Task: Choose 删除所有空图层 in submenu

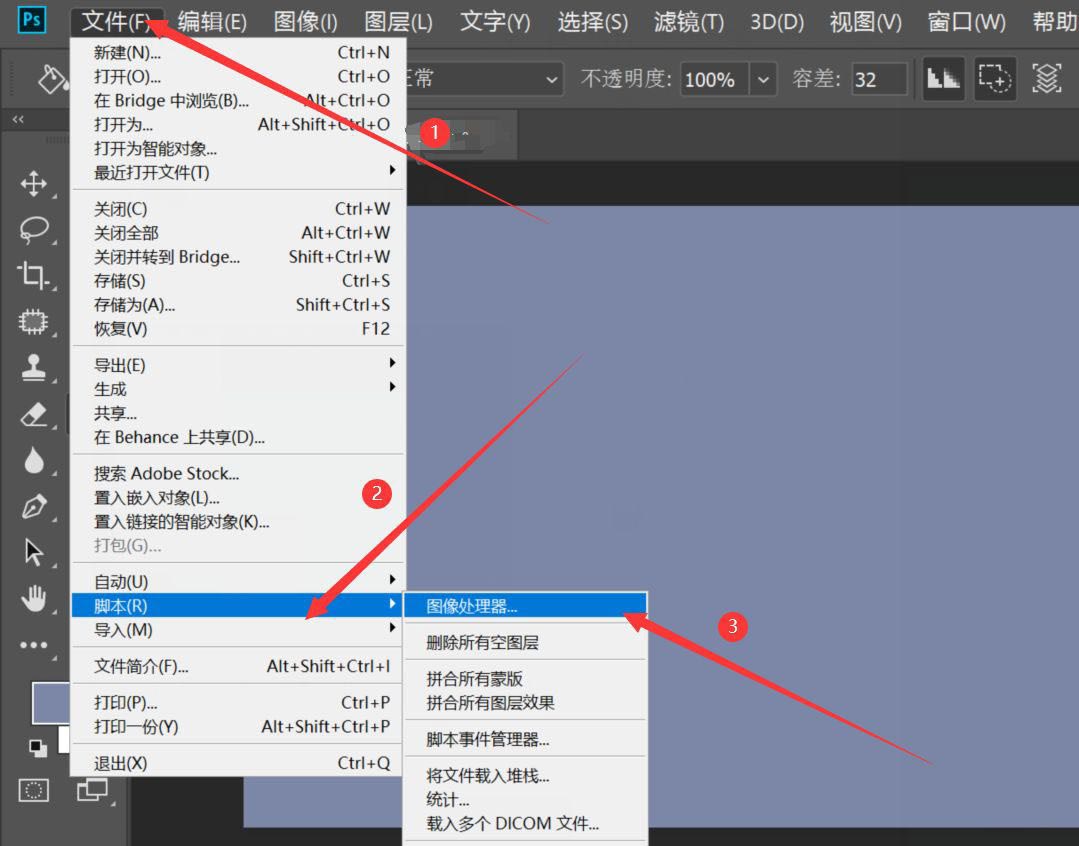Action: coord(526,642)
